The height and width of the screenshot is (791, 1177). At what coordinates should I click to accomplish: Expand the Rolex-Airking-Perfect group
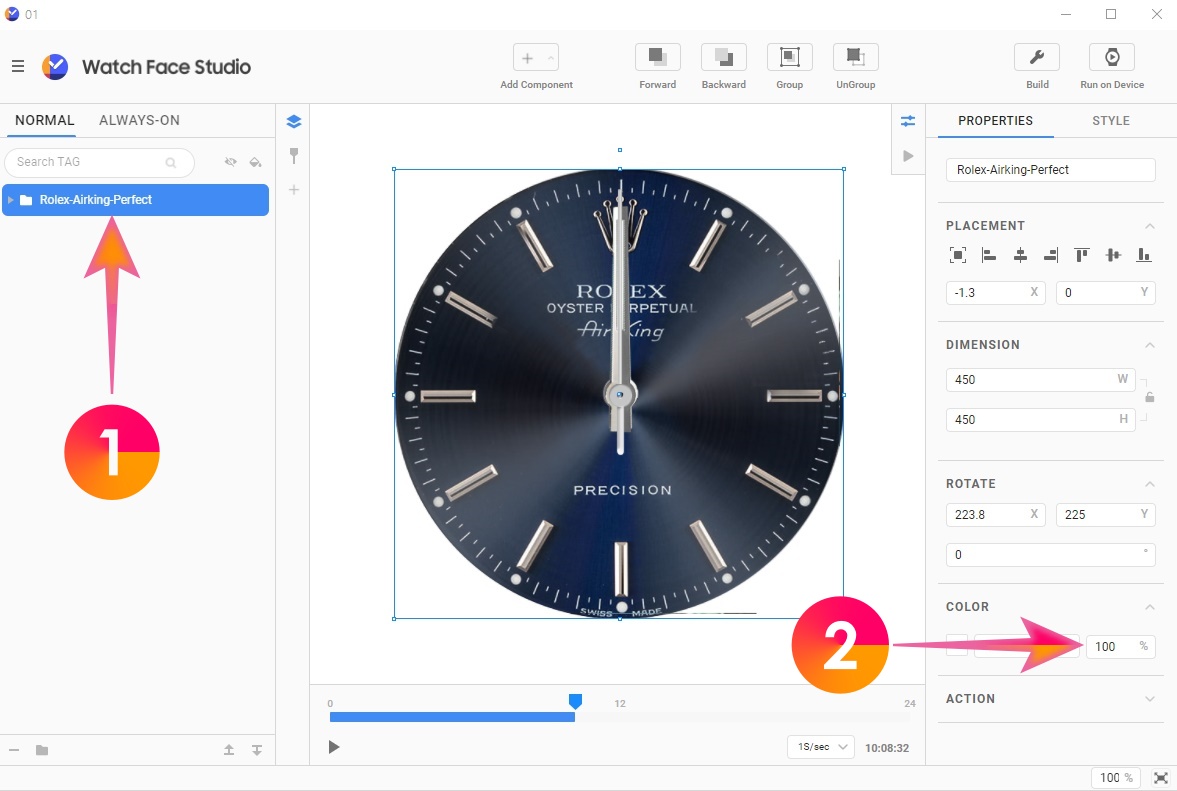point(11,200)
